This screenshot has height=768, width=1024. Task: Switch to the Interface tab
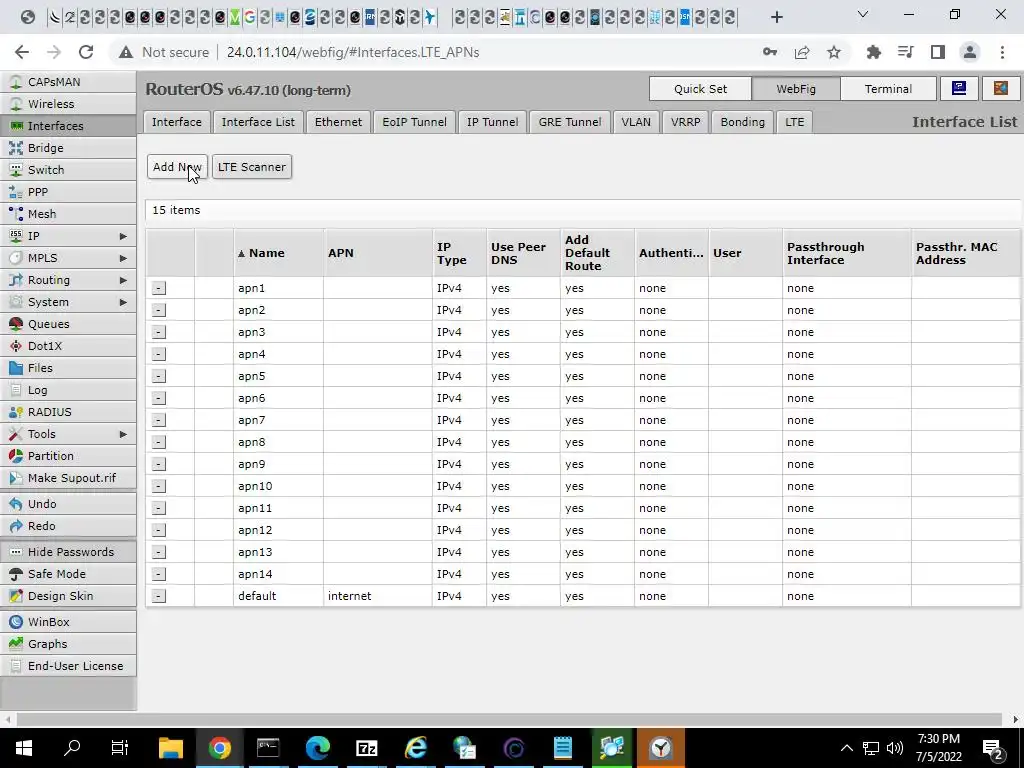tap(177, 122)
